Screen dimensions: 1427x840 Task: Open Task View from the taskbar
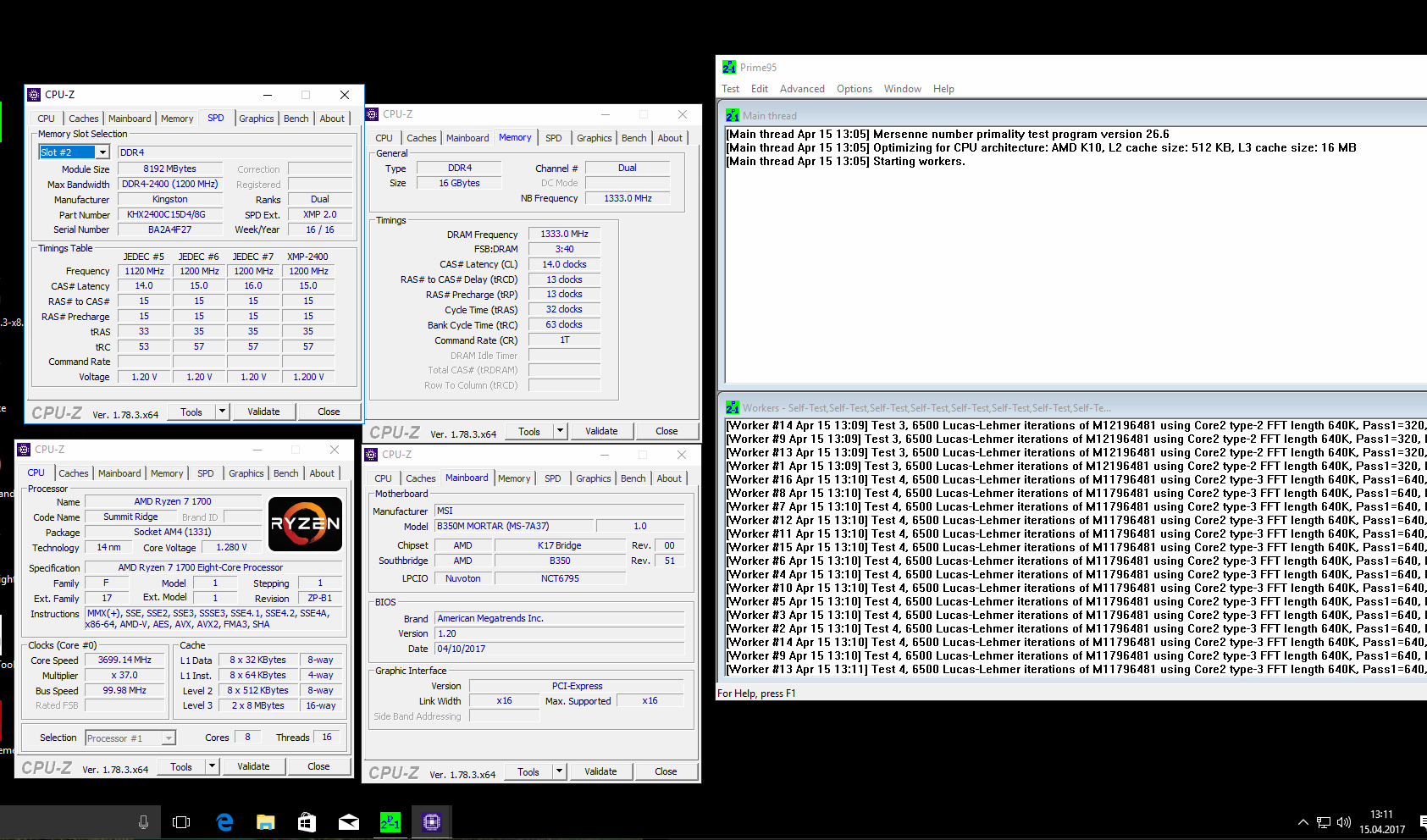click(x=181, y=822)
